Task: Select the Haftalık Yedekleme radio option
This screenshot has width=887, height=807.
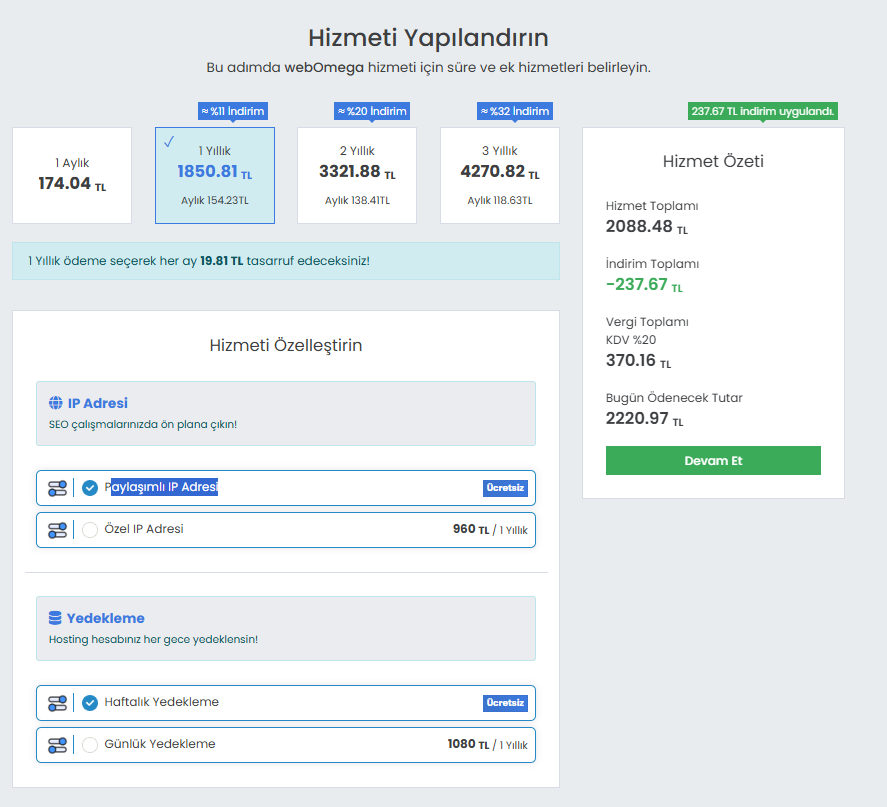Action: pyautogui.click(x=90, y=703)
